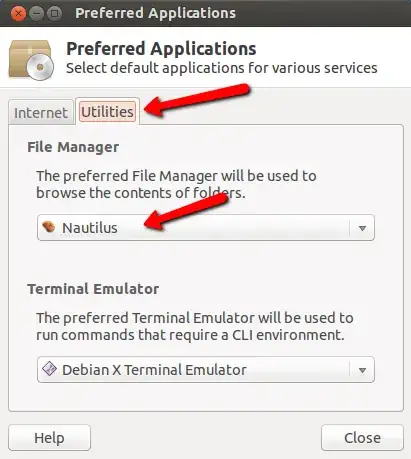Maximize the Preferred Applications window
Viewport: 411px width, 459px height.
54,14
